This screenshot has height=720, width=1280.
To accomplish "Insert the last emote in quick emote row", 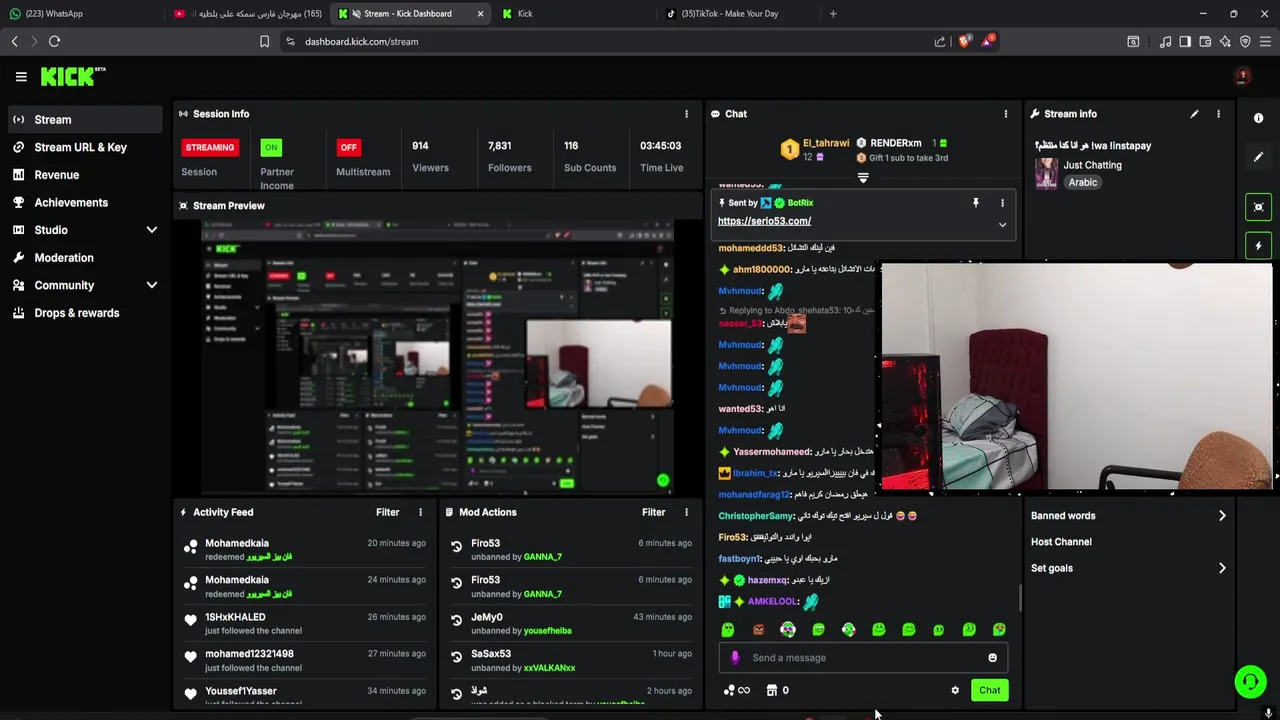I will coord(999,630).
